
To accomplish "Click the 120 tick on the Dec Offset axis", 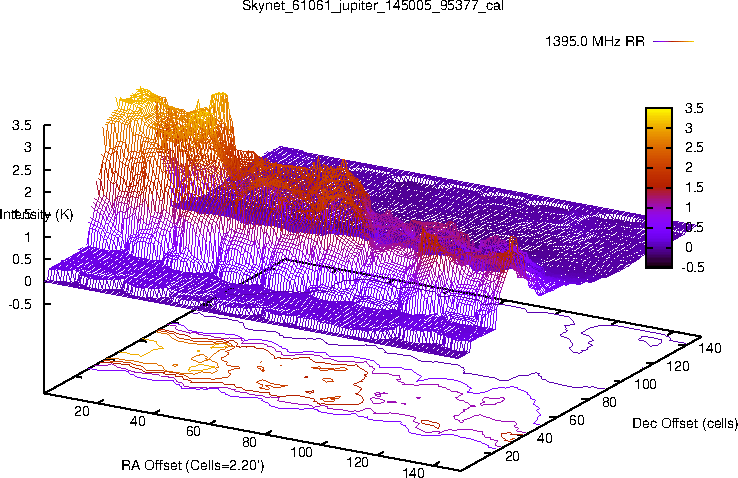I will 678,366.
